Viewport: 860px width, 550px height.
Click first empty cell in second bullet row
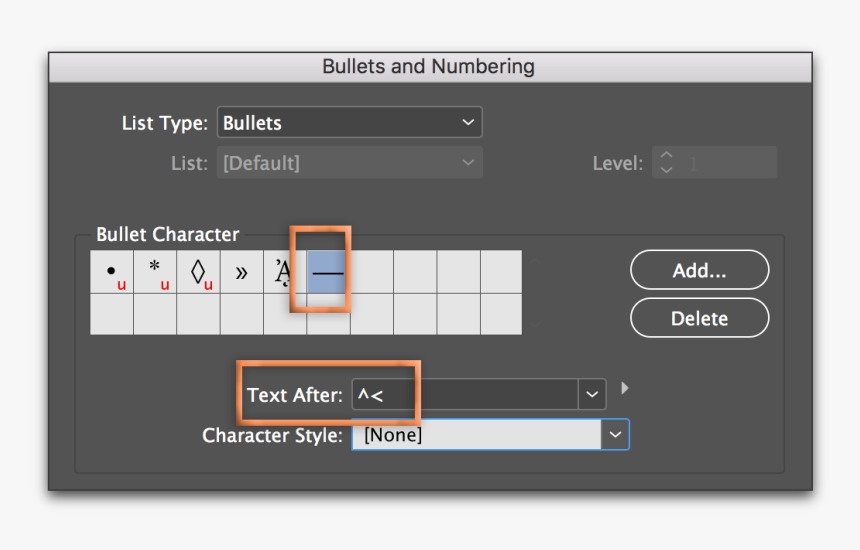[x=112, y=314]
